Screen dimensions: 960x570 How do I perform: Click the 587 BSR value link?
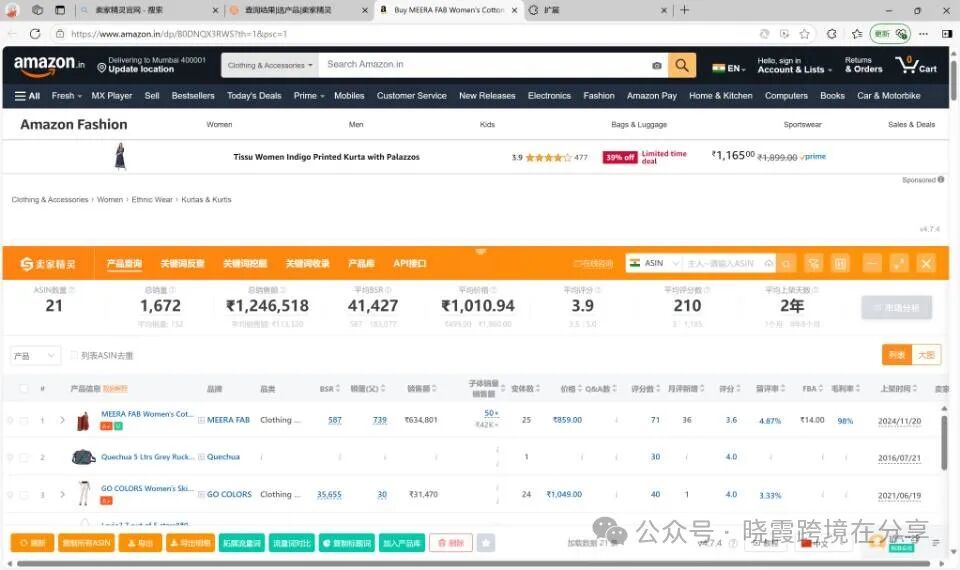point(335,420)
